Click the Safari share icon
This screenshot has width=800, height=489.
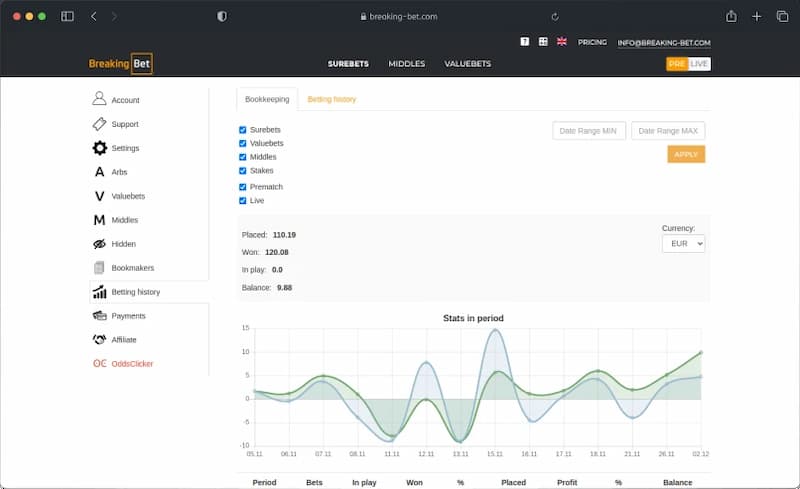[731, 16]
